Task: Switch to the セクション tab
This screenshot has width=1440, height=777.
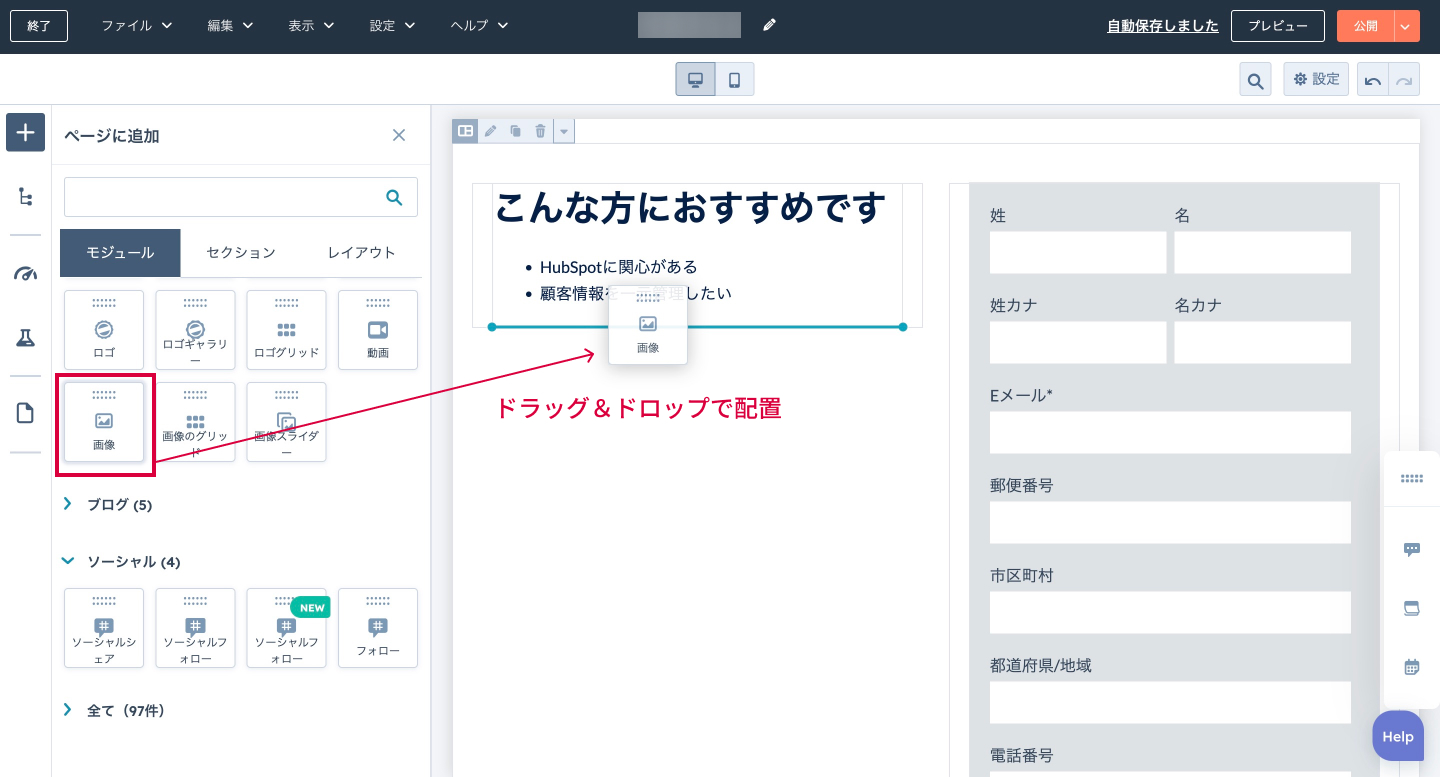Action: (x=241, y=253)
